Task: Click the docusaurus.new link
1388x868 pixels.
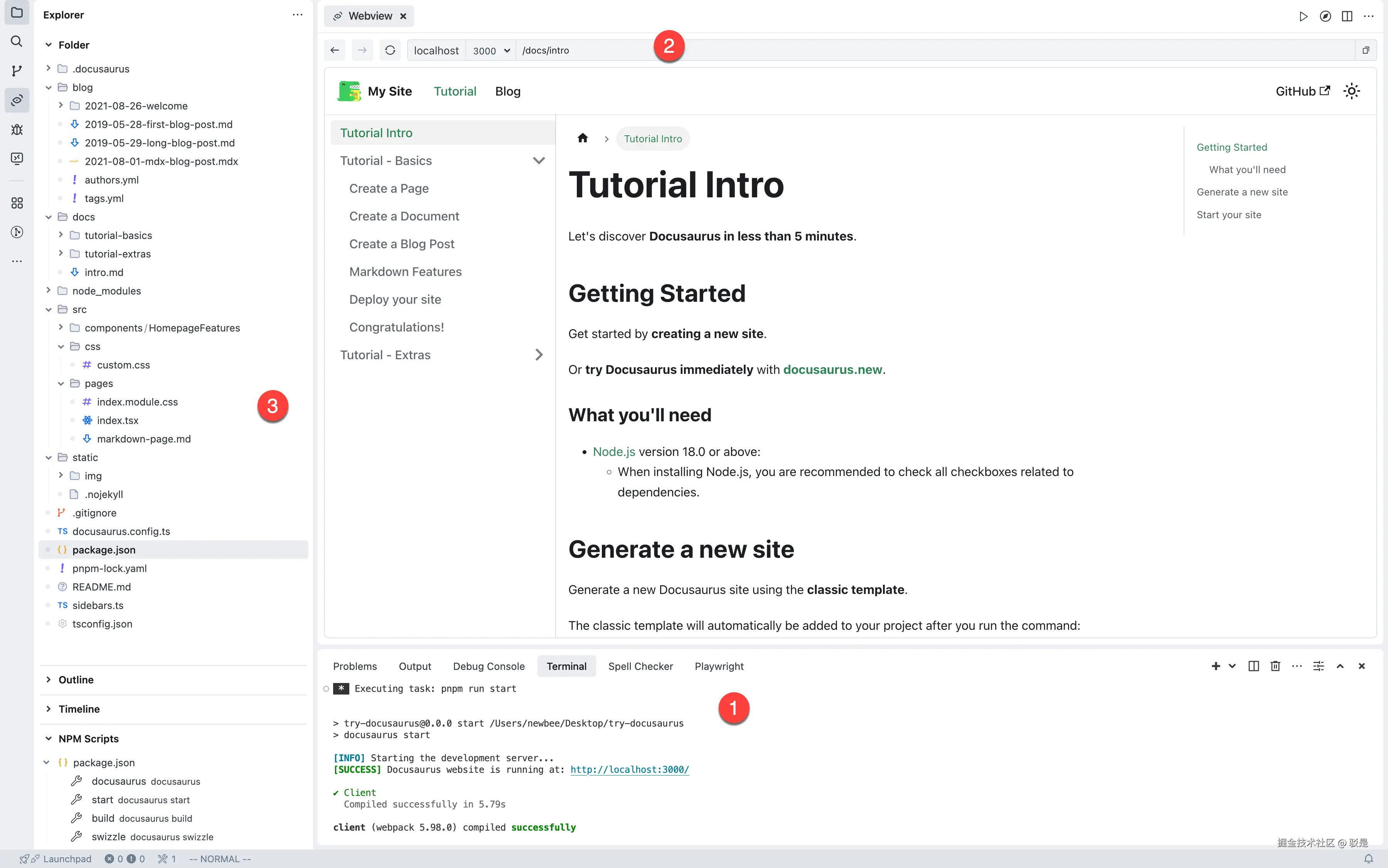Action: 832,370
